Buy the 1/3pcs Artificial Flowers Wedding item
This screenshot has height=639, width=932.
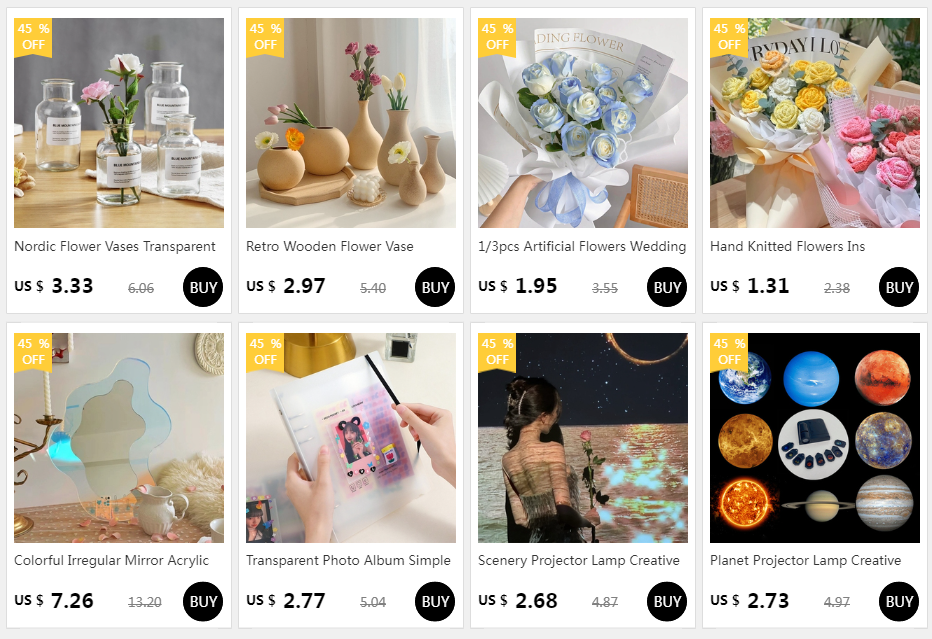coord(666,287)
